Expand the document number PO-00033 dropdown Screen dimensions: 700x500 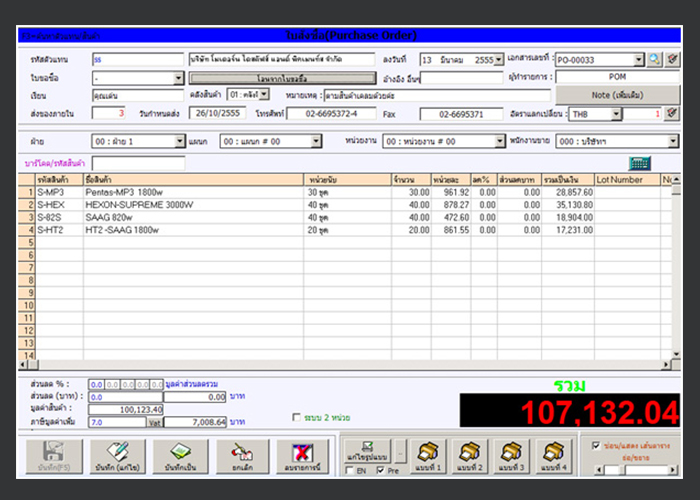click(639, 59)
